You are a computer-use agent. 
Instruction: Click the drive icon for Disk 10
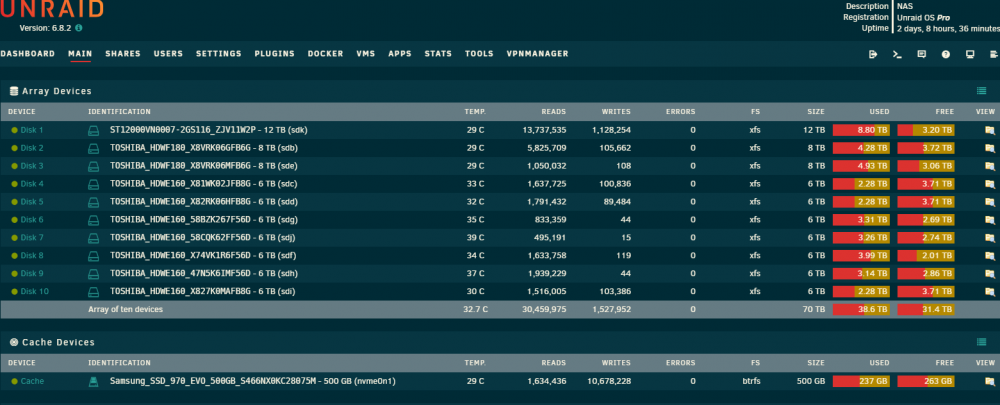click(94, 291)
